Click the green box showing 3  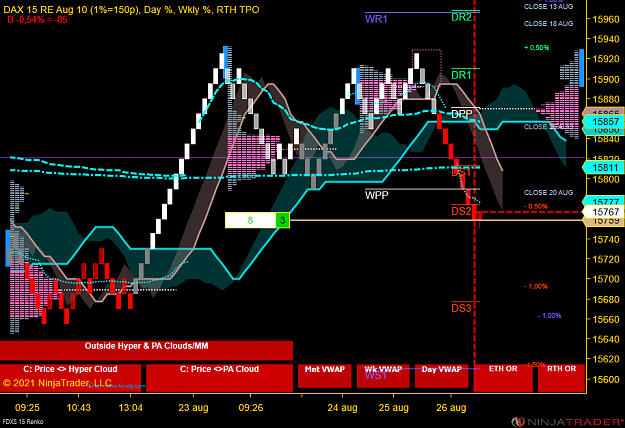pos(283,220)
